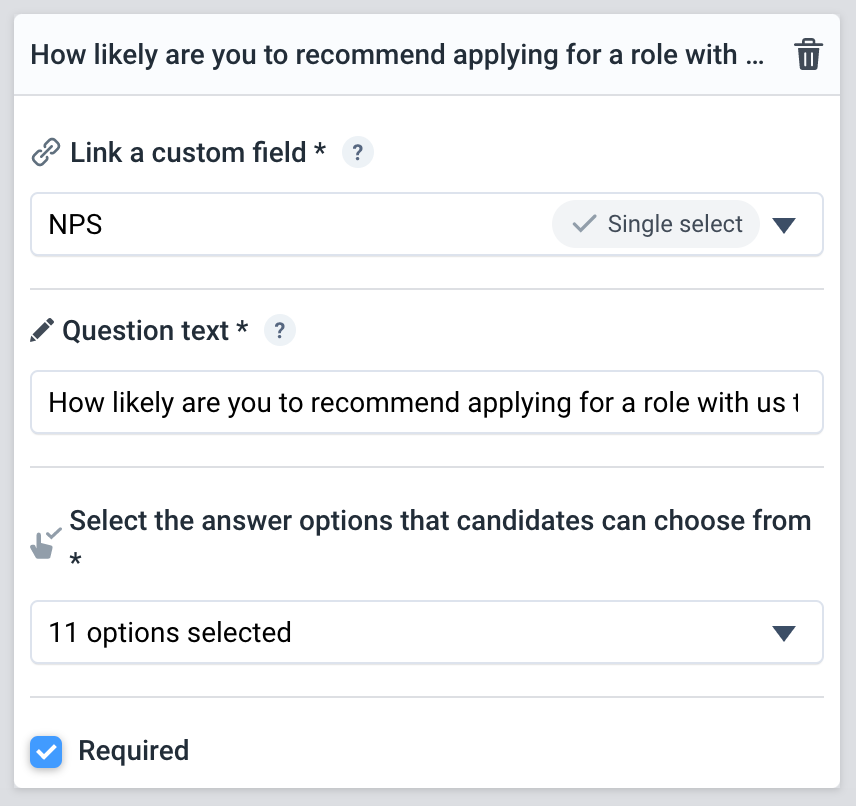The image size is (856, 806).
Task: Open the NPS custom field combo box
Action: point(427,224)
